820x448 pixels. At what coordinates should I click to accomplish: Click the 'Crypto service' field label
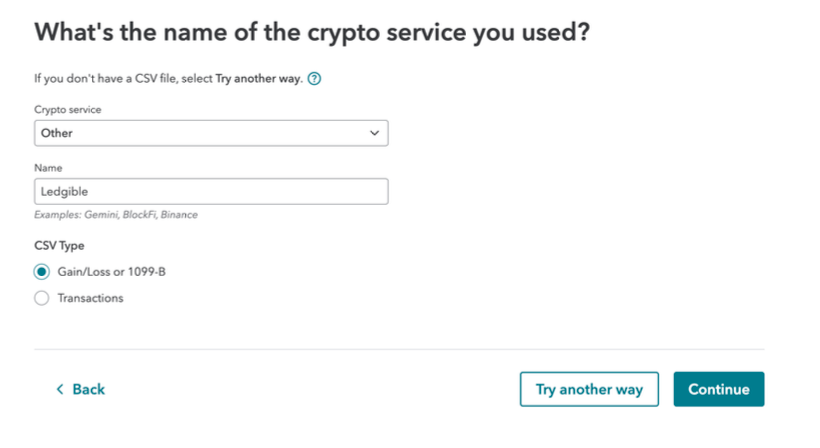coord(68,109)
